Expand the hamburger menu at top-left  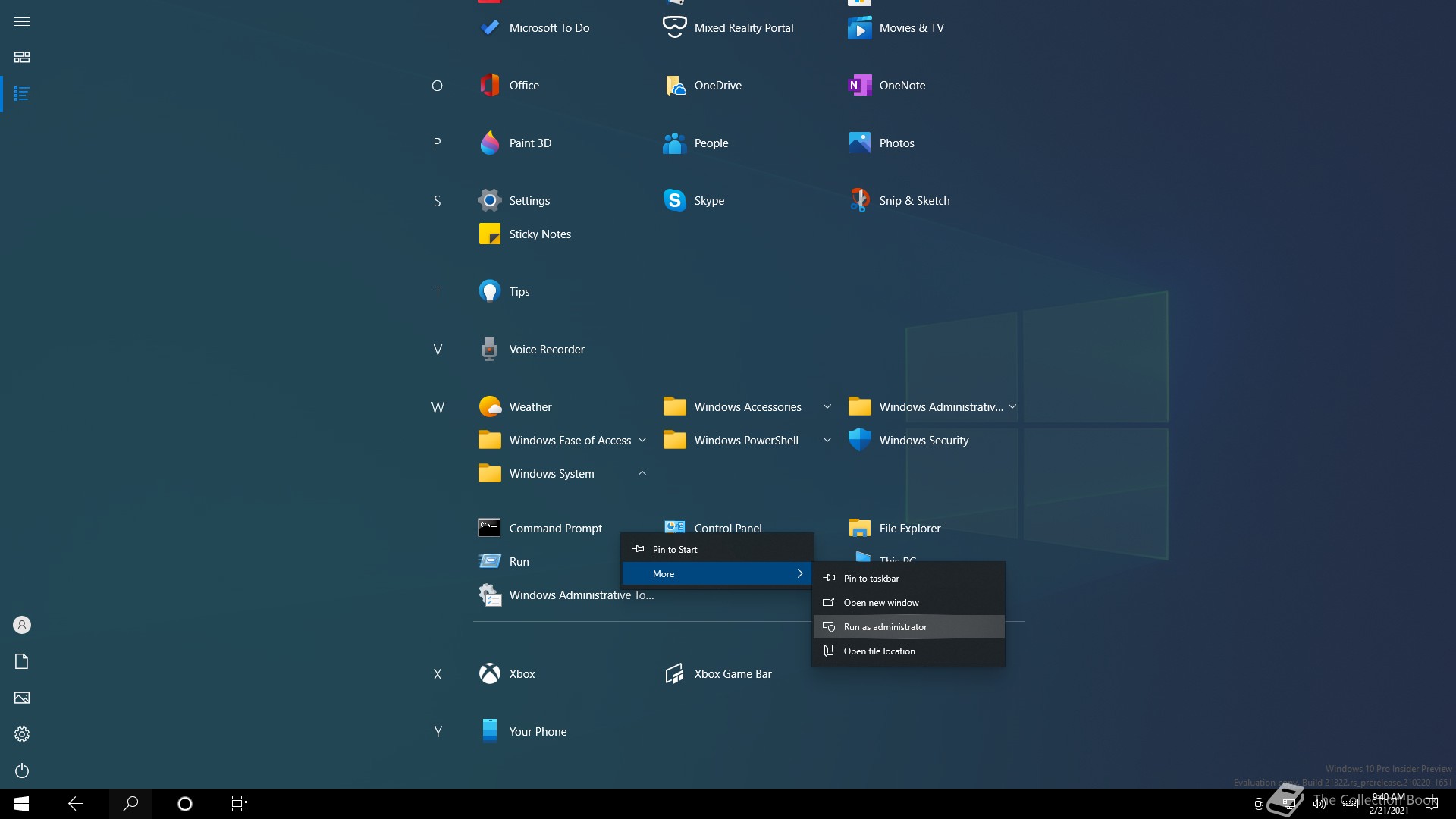[22, 21]
